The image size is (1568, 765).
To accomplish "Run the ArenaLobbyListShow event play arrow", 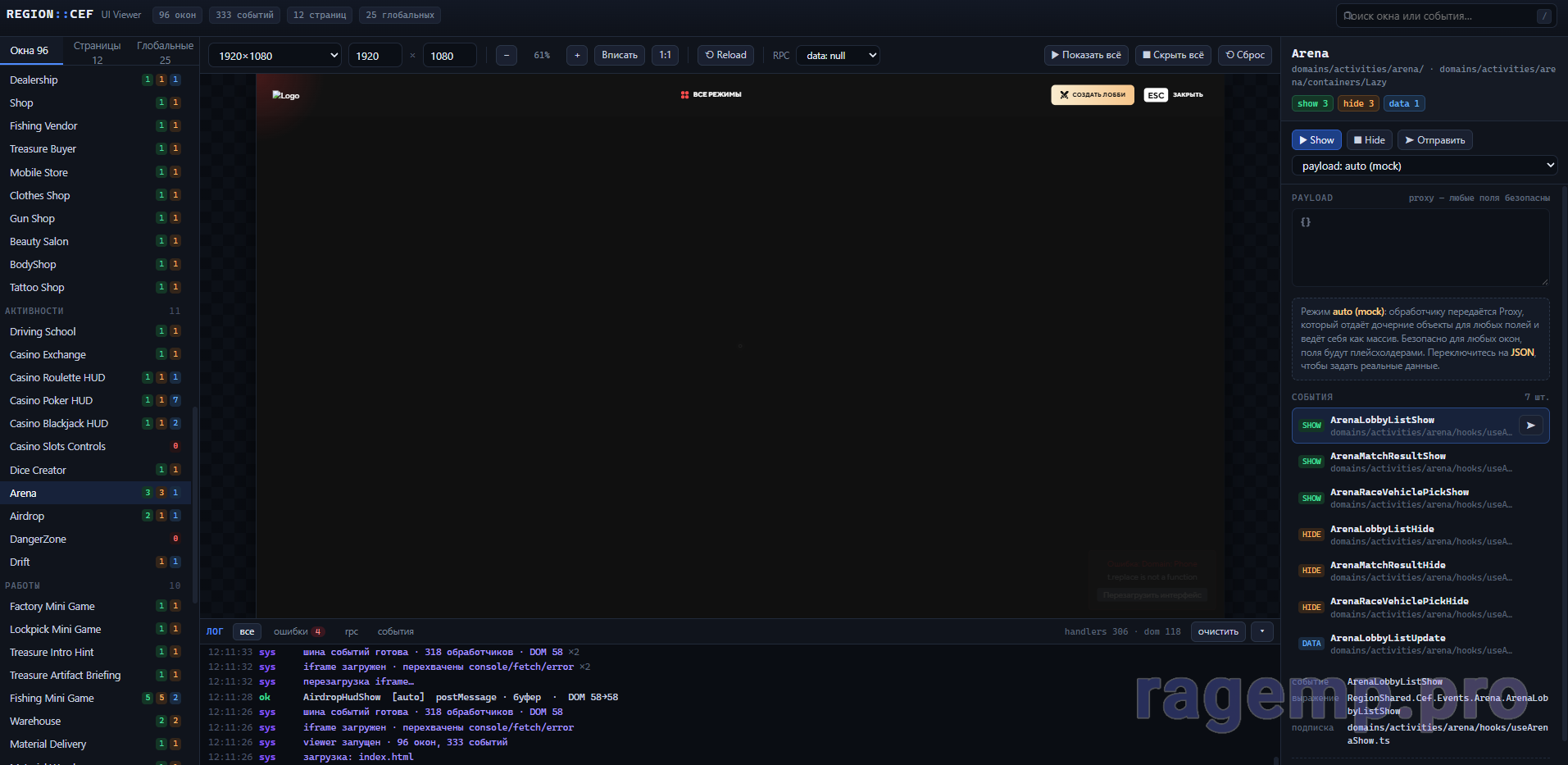I will [x=1530, y=426].
